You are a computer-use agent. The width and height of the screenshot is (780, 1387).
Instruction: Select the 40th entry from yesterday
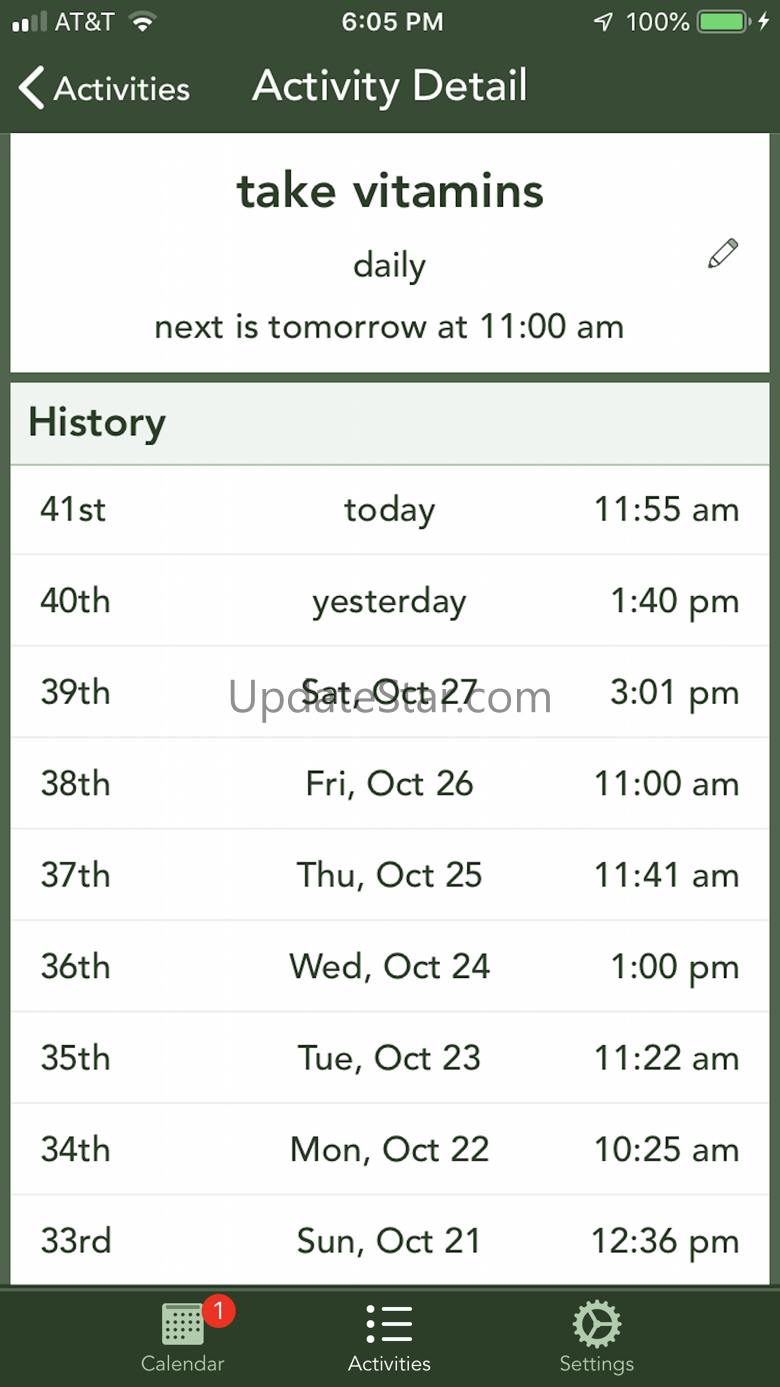pos(389,601)
